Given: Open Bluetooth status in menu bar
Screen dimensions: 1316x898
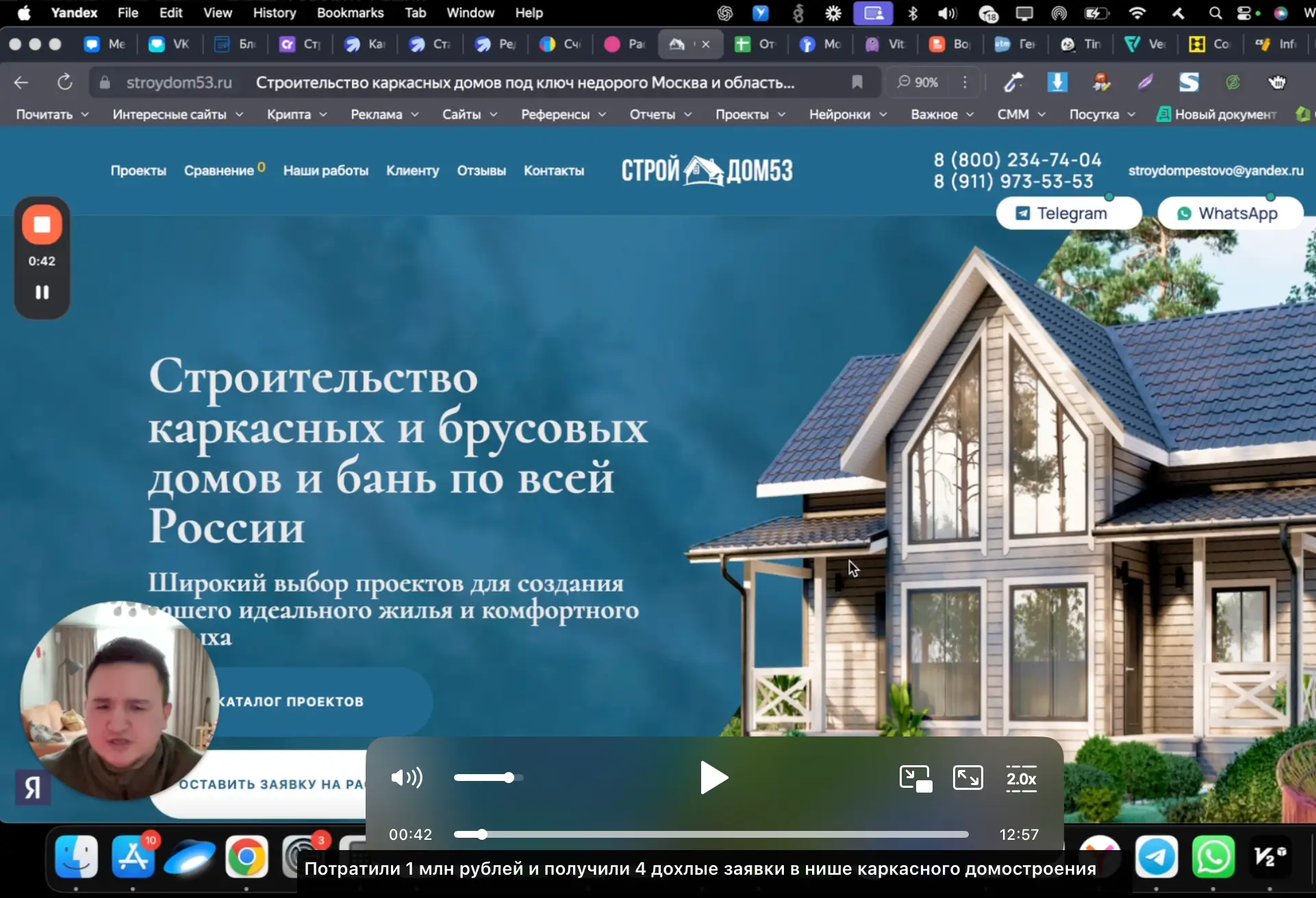Looking at the screenshot, I should 912,12.
